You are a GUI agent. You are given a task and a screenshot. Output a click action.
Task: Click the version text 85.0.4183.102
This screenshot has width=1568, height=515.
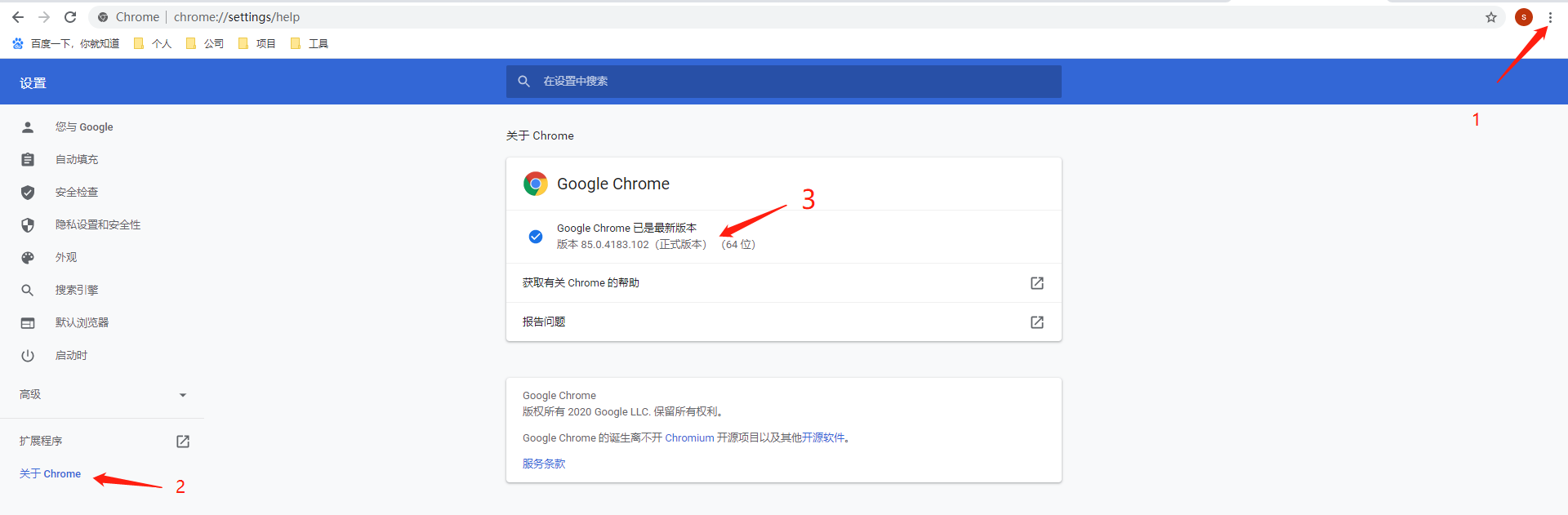point(615,245)
